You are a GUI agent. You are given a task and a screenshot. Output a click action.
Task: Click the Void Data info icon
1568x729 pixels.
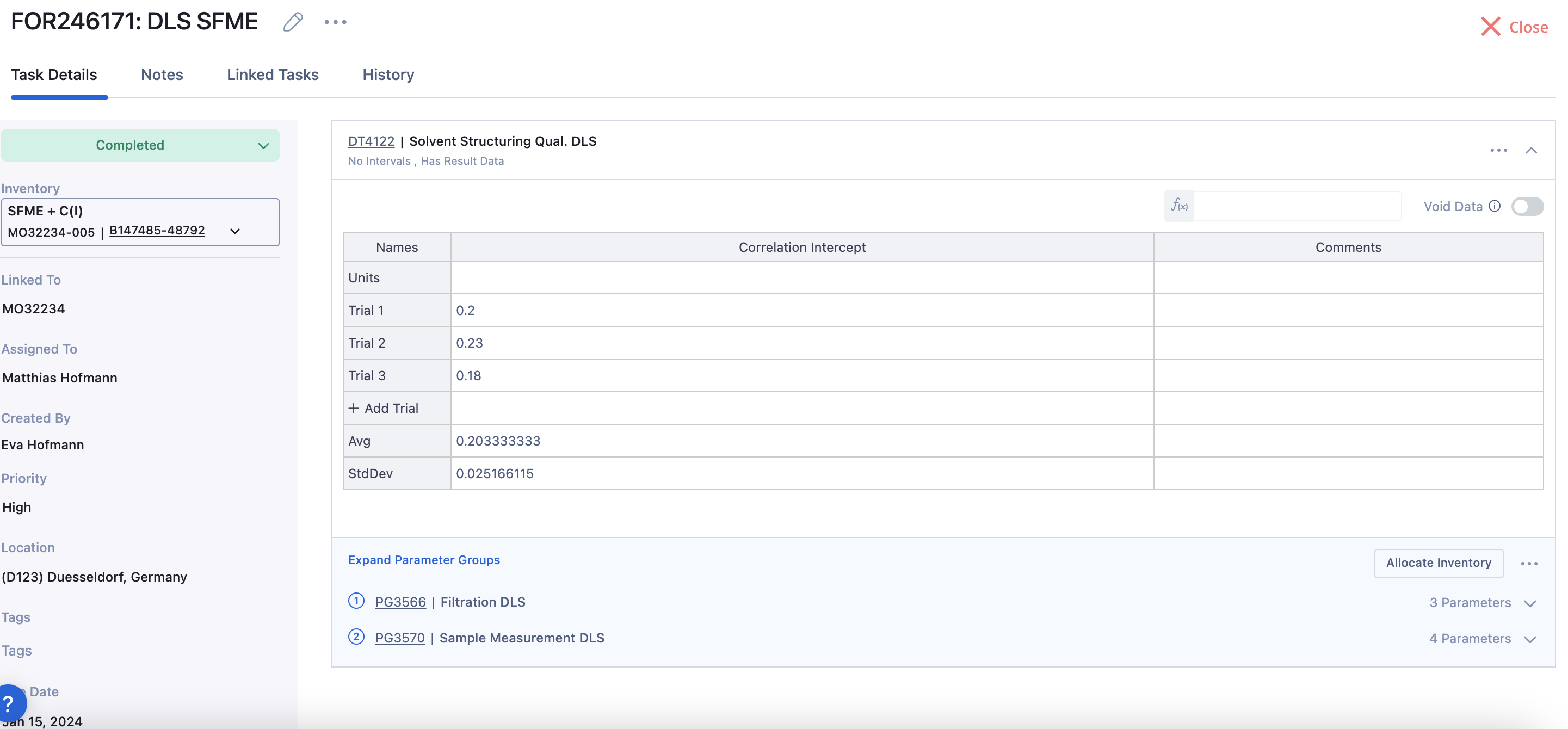(1495, 206)
